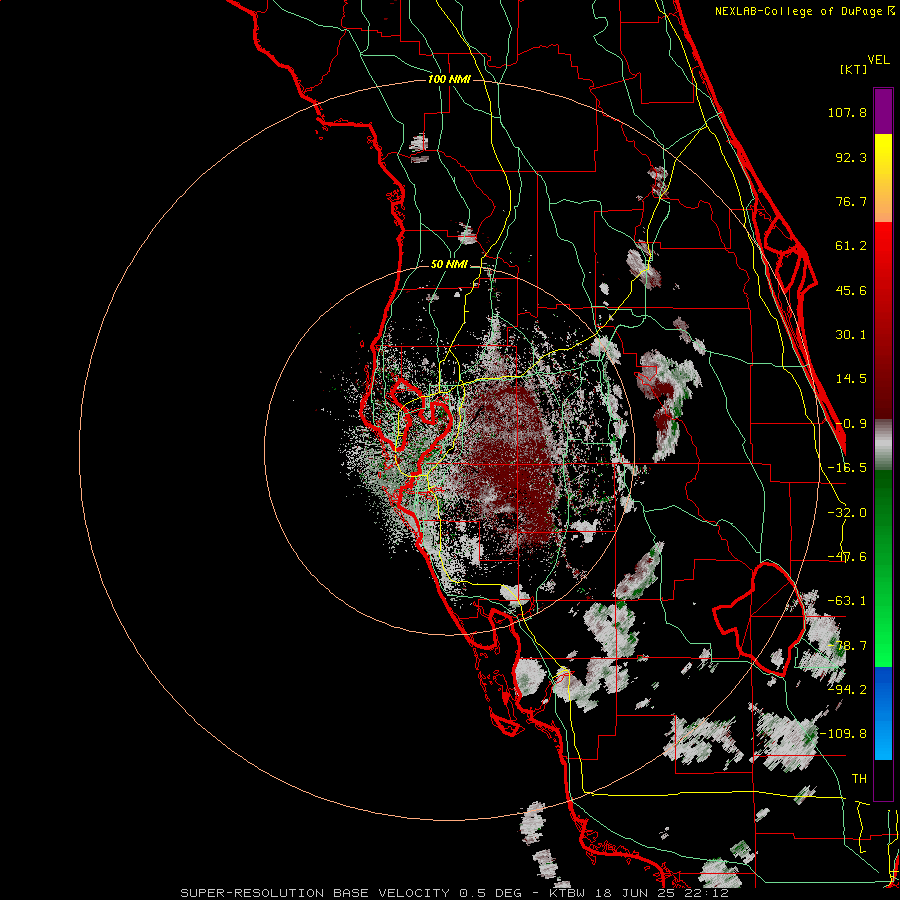The height and width of the screenshot is (900, 900).
Task: Pick the purple segment of the color bar
Action: tap(883, 111)
